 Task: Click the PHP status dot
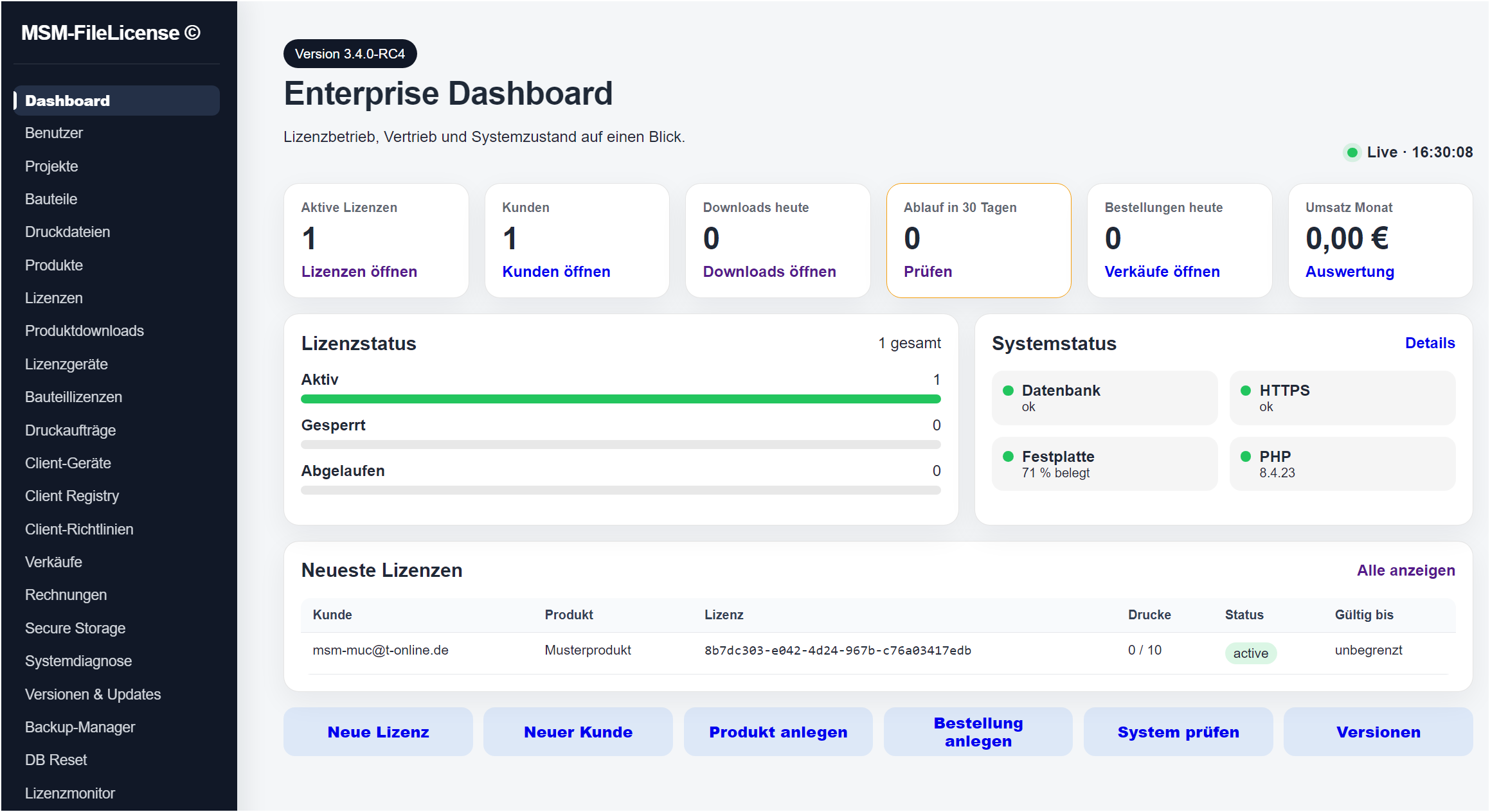coord(1246,457)
